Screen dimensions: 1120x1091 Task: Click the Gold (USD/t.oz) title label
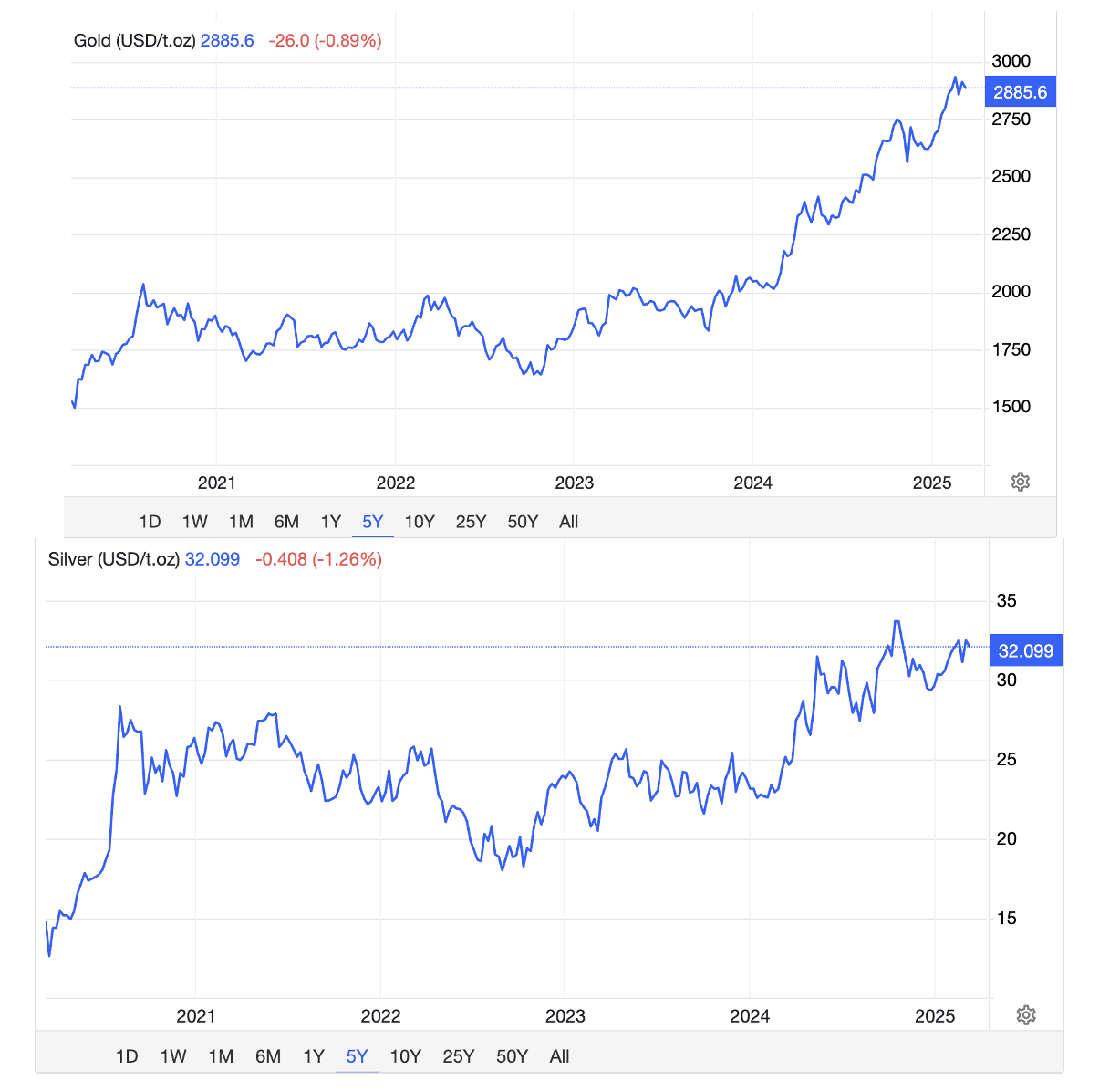[134, 40]
